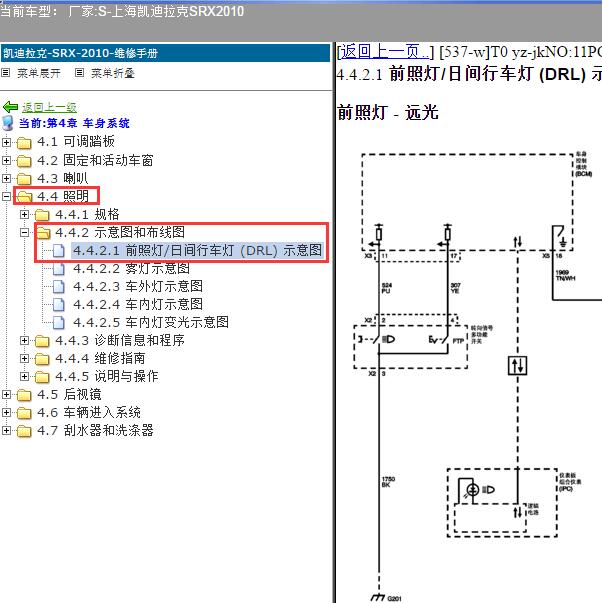Expand the 4.4.4 维修指南 node
602x603 pixels.
pos(24,358)
